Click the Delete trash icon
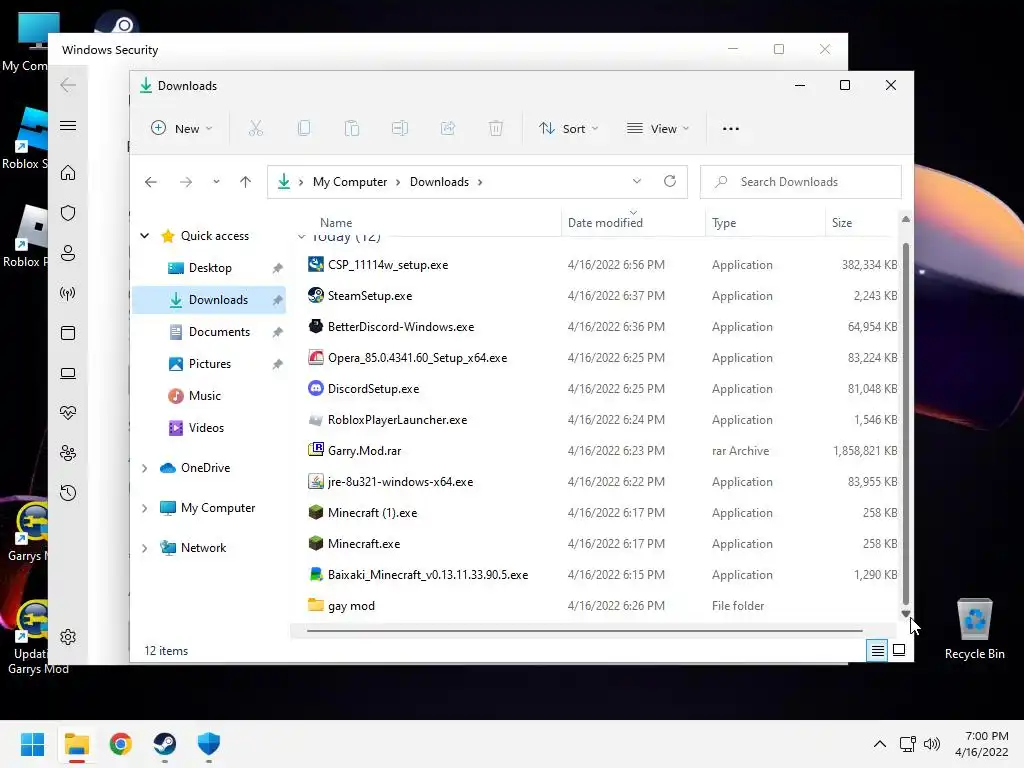 pos(496,129)
